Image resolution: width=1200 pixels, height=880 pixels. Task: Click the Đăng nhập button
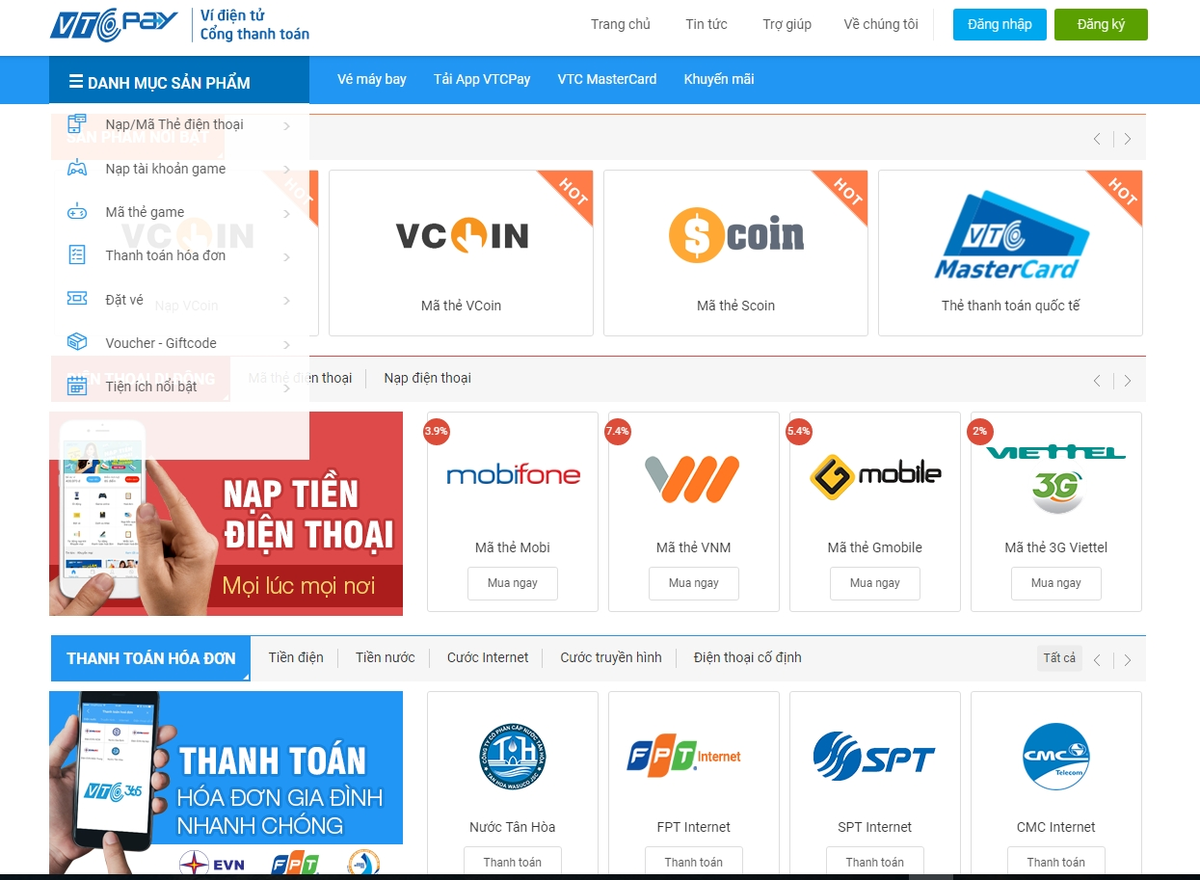pos(1000,24)
